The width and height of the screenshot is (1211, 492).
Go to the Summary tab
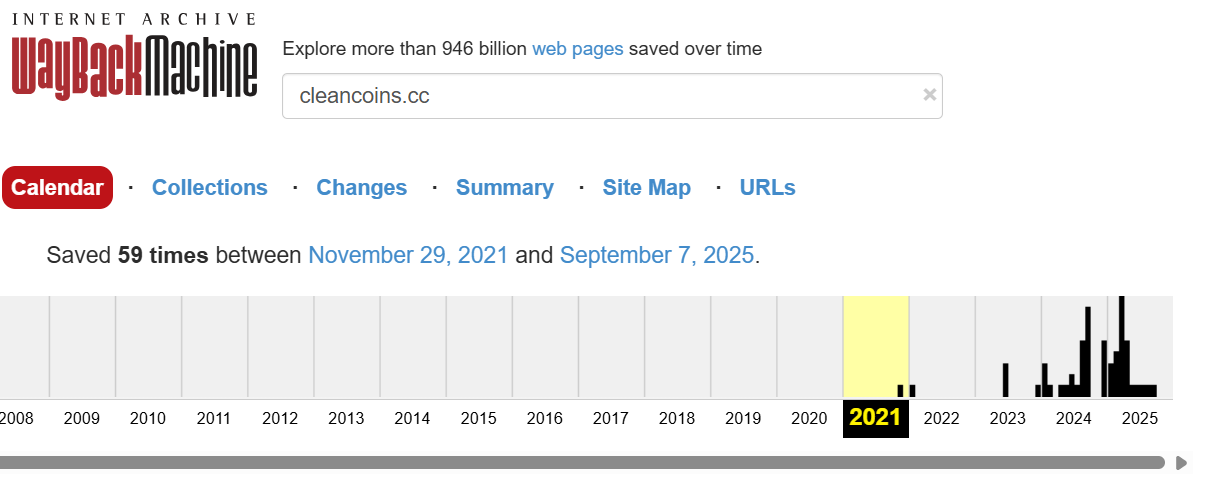(505, 188)
